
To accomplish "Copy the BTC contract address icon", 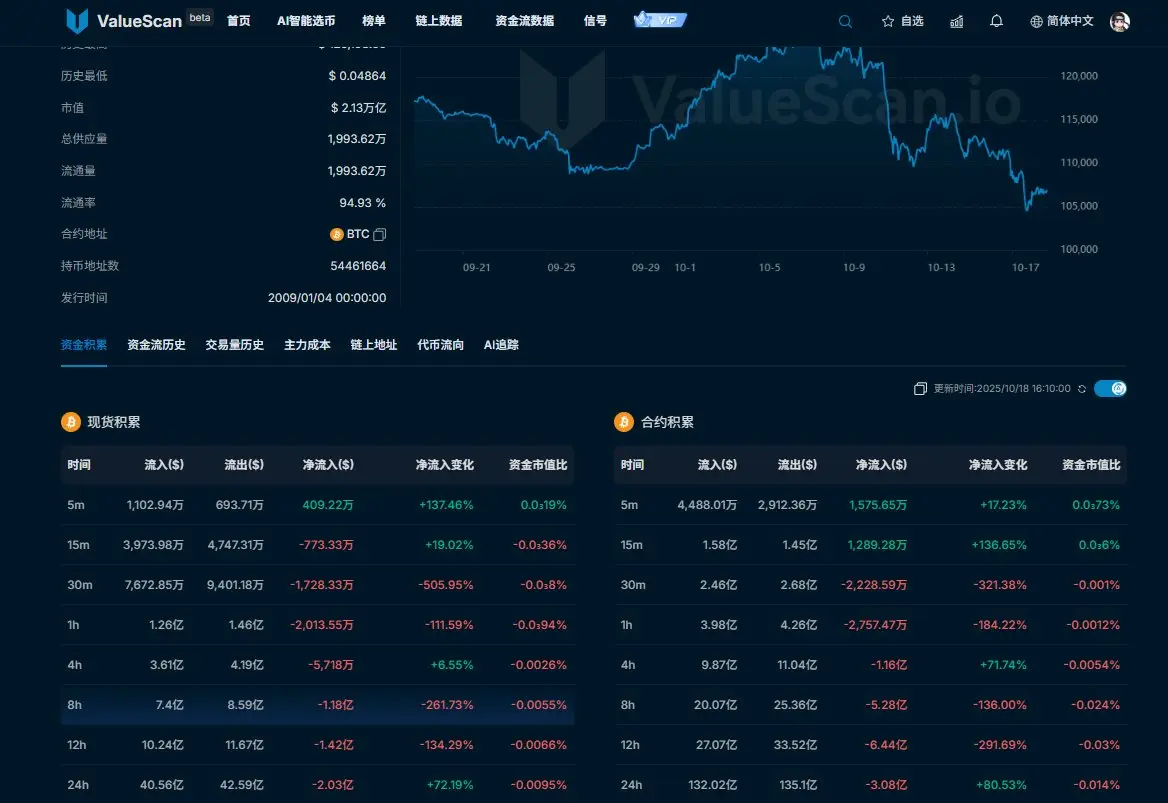I will pos(379,235).
